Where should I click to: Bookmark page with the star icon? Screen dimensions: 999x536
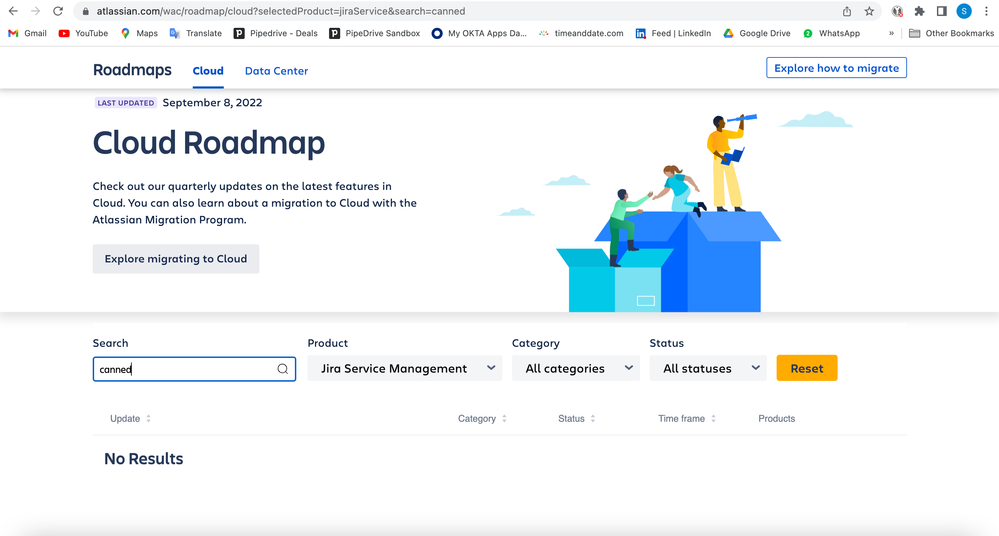point(869,11)
